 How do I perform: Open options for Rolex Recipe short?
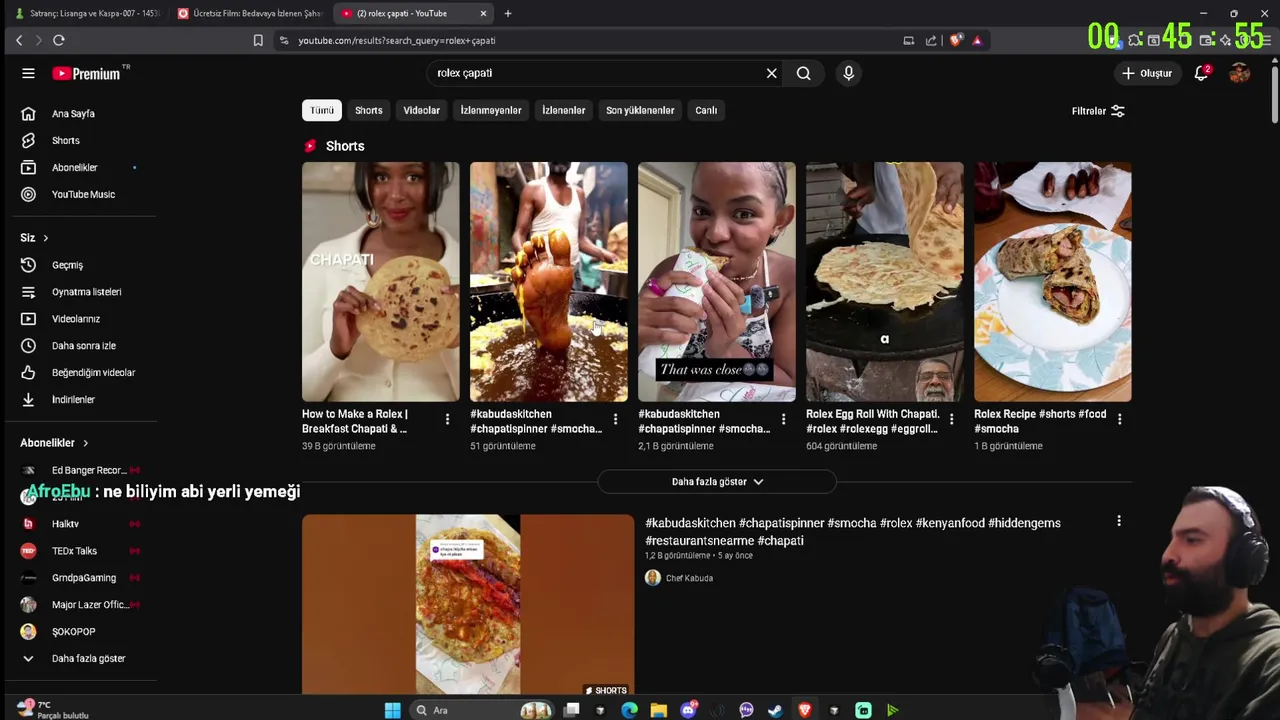(1119, 419)
